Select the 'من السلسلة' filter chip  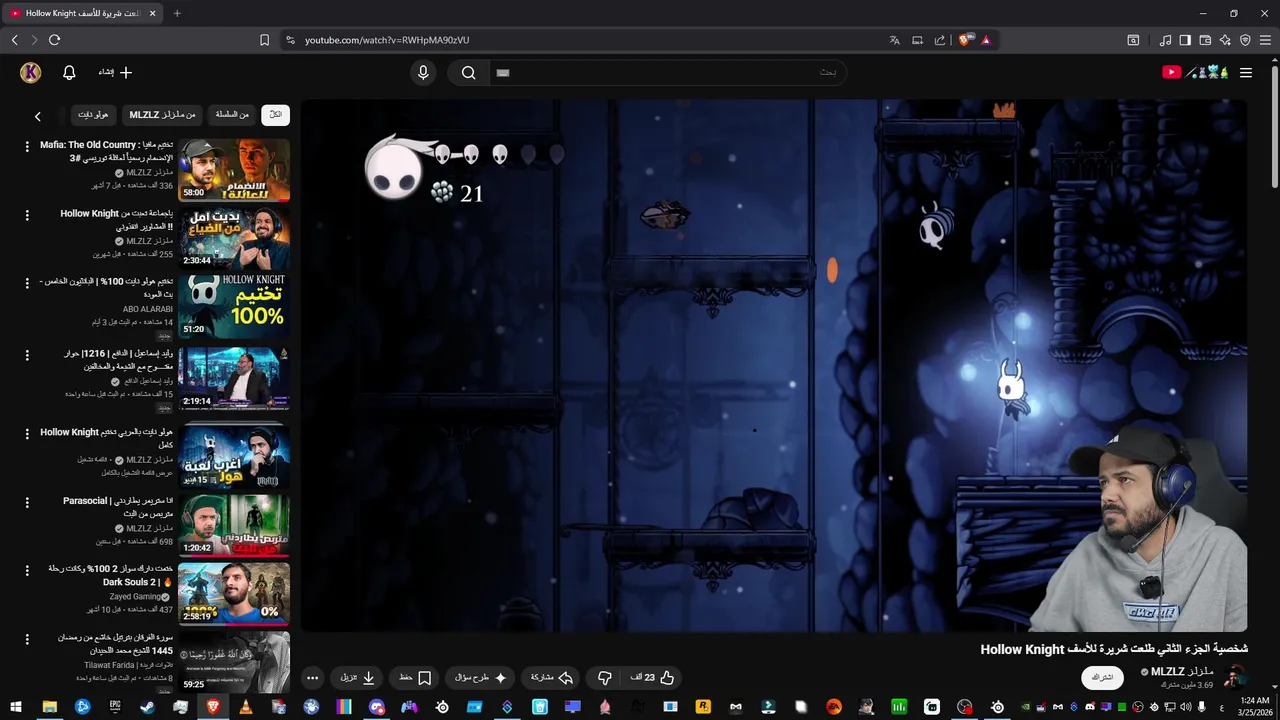[232, 115]
